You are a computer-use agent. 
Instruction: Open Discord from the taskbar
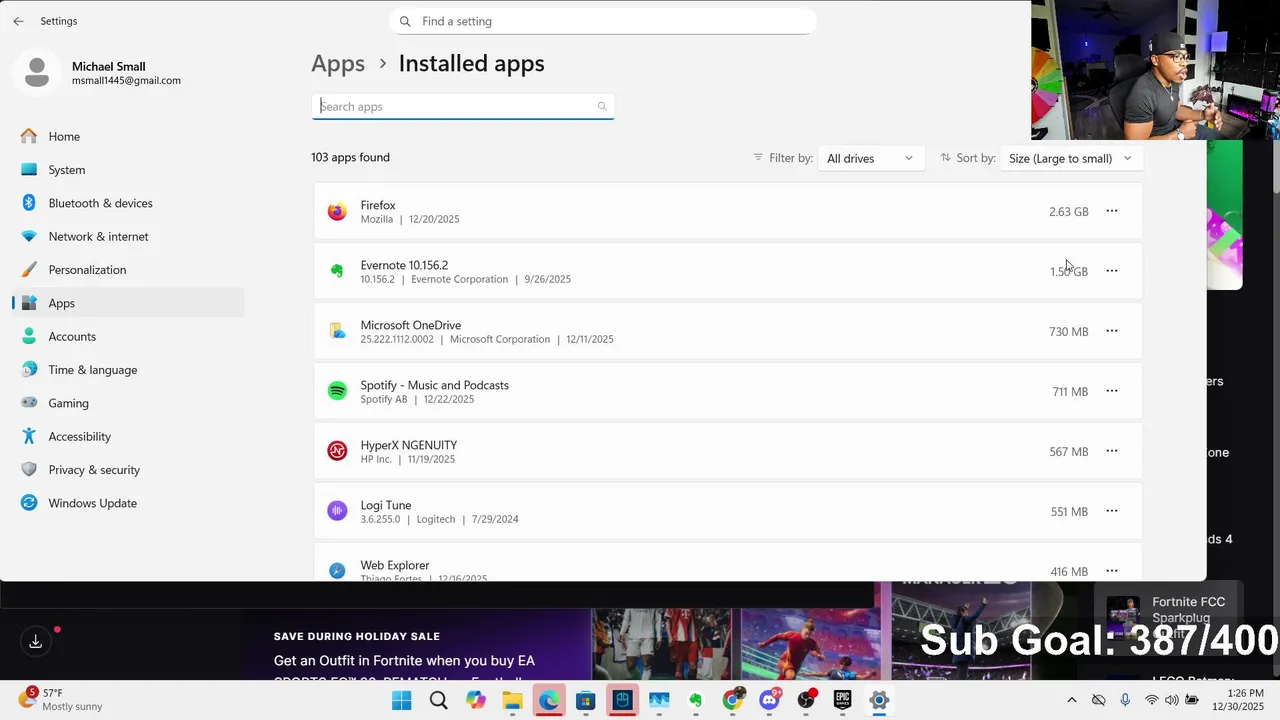pyautogui.click(x=769, y=700)
